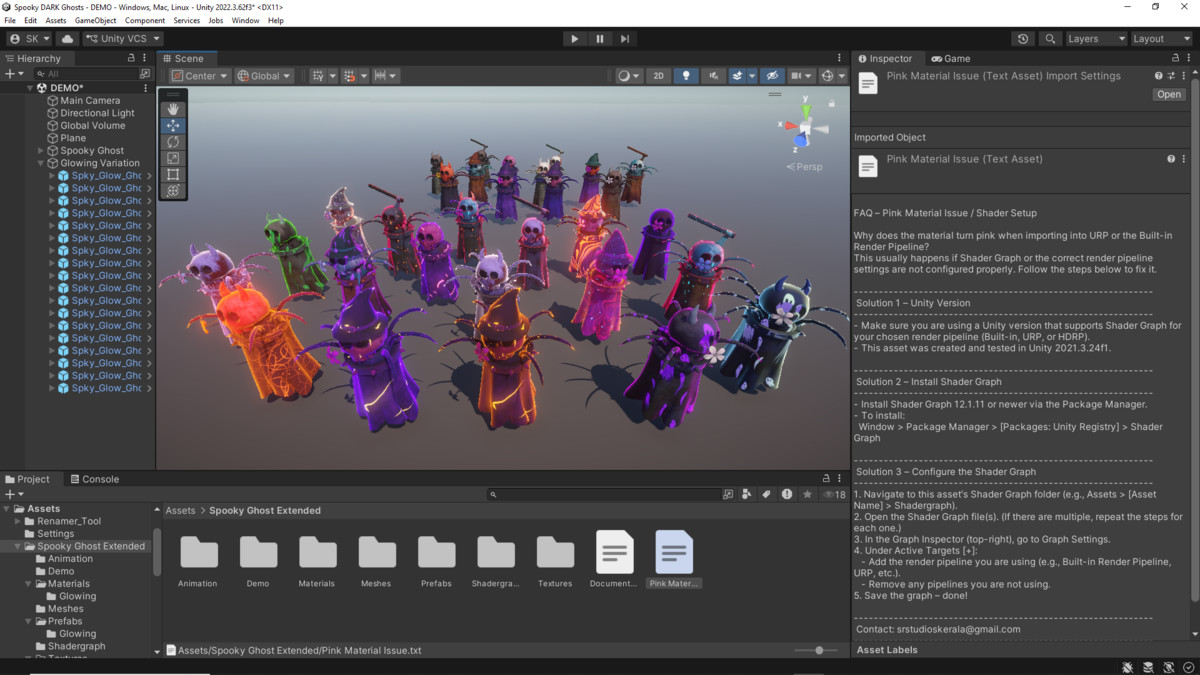Click the Step forward button
The width and height of the screenshot is (1200, 675).
tap(625, 39)
